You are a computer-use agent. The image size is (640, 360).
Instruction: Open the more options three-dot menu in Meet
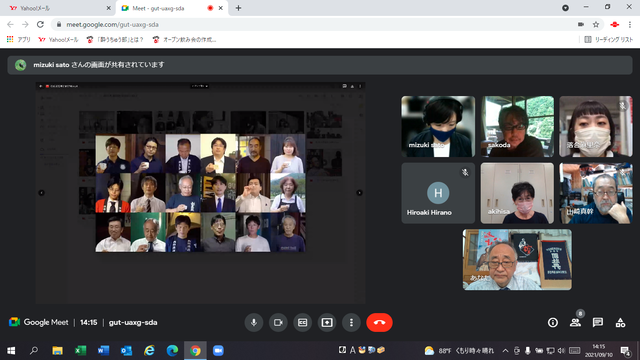[351, 322]
